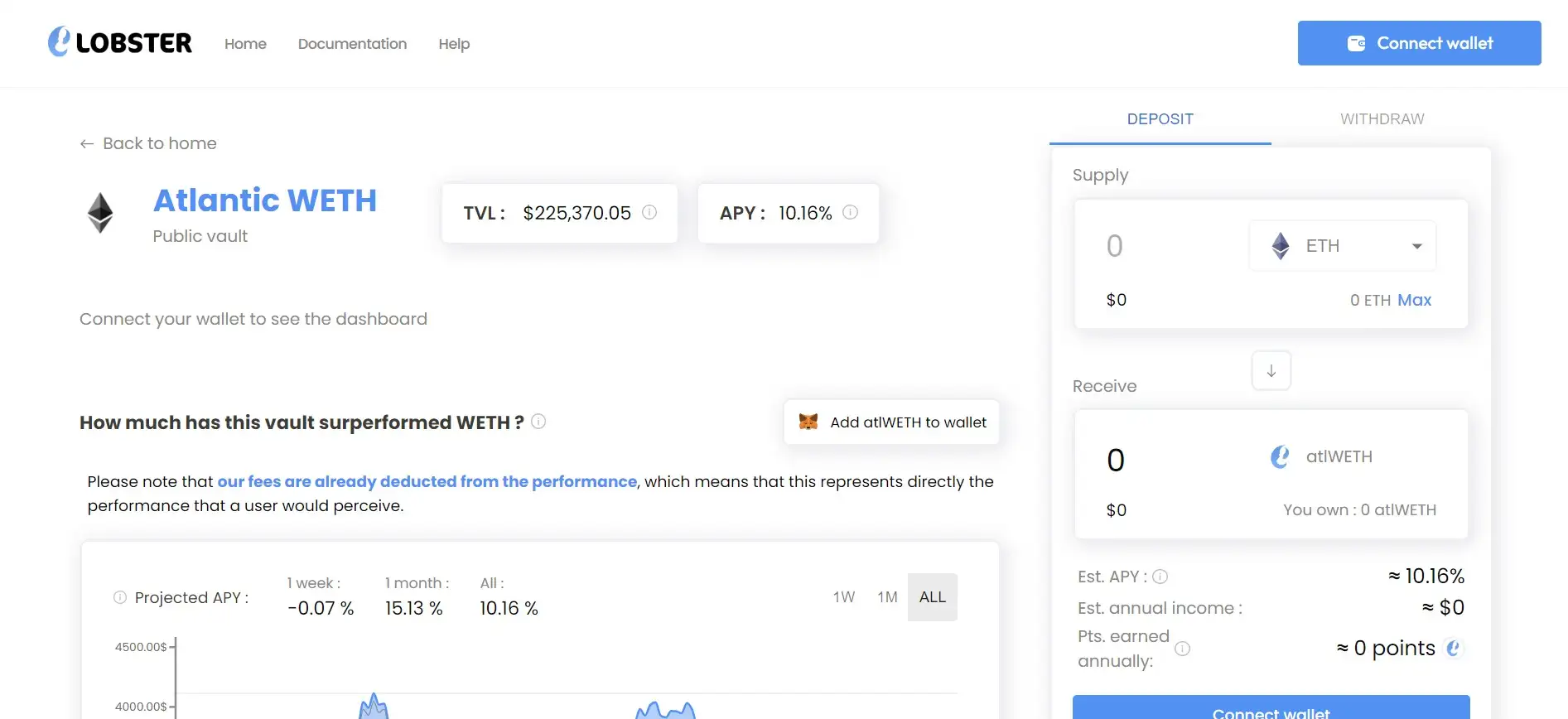Click info icon next to vault performance heading
The image size is (1568, 719).
coord(538,422)
